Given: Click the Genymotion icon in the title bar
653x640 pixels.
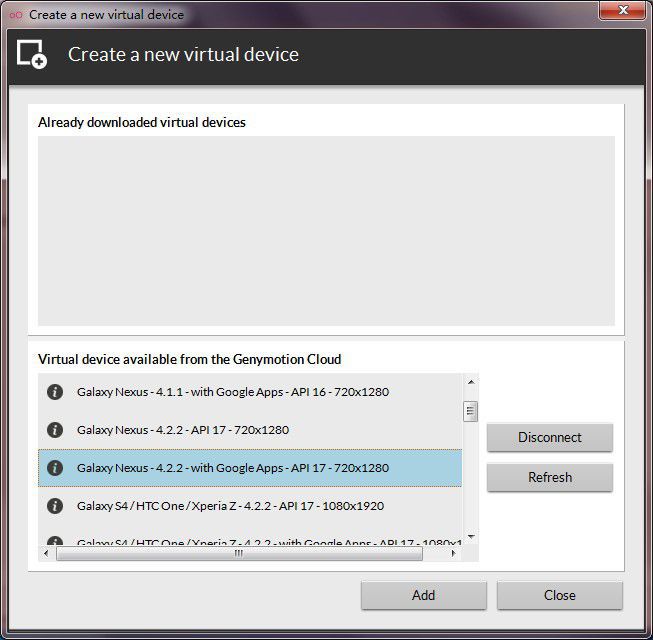Looking at the screenshot, I should [x=15, y=15].
